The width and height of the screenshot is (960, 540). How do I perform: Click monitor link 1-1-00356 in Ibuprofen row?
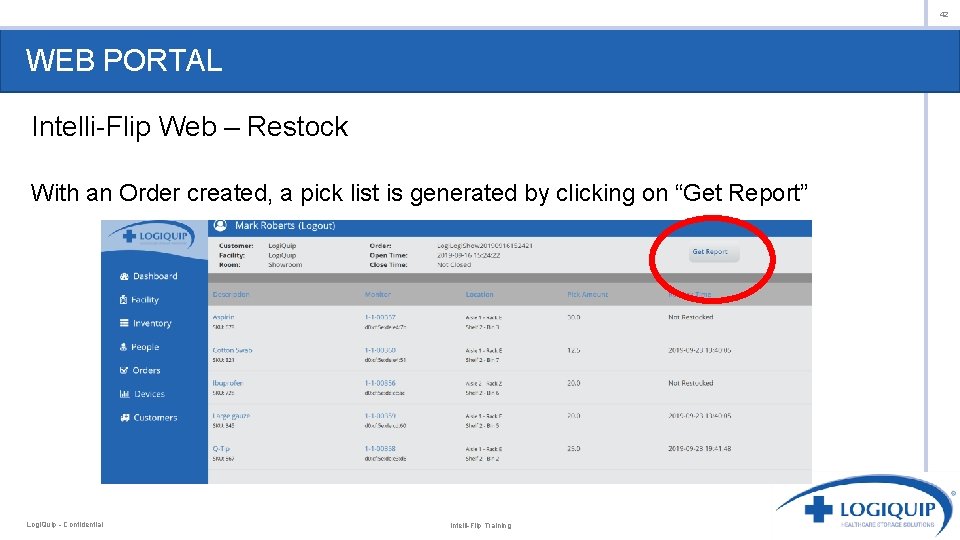tap(380, 383)
